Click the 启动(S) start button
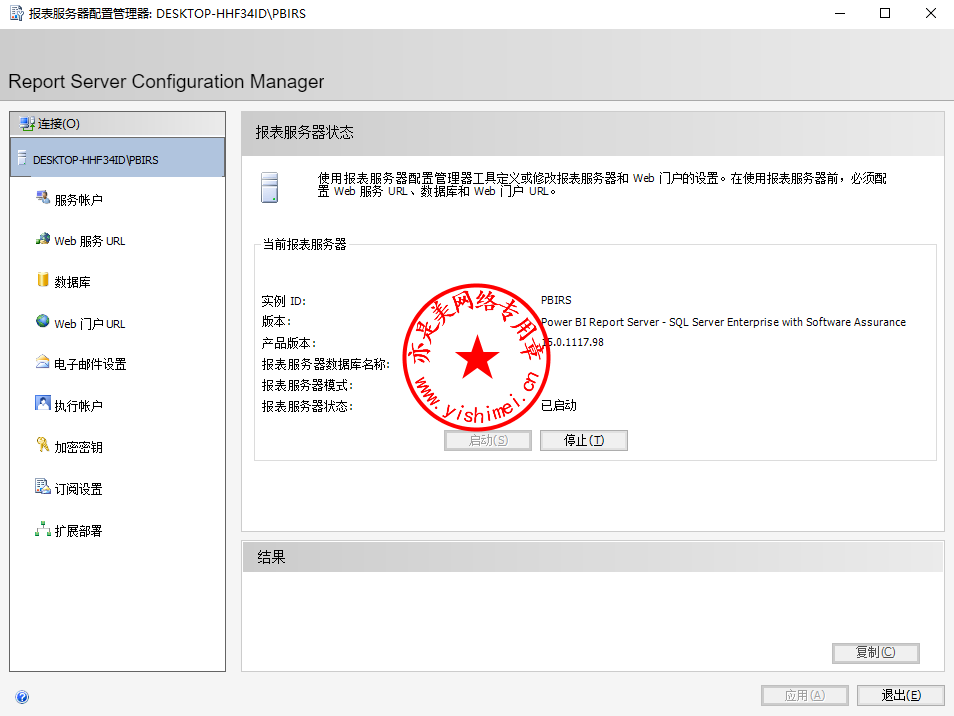This screenshot has height=716, width=954. point(488,440)
